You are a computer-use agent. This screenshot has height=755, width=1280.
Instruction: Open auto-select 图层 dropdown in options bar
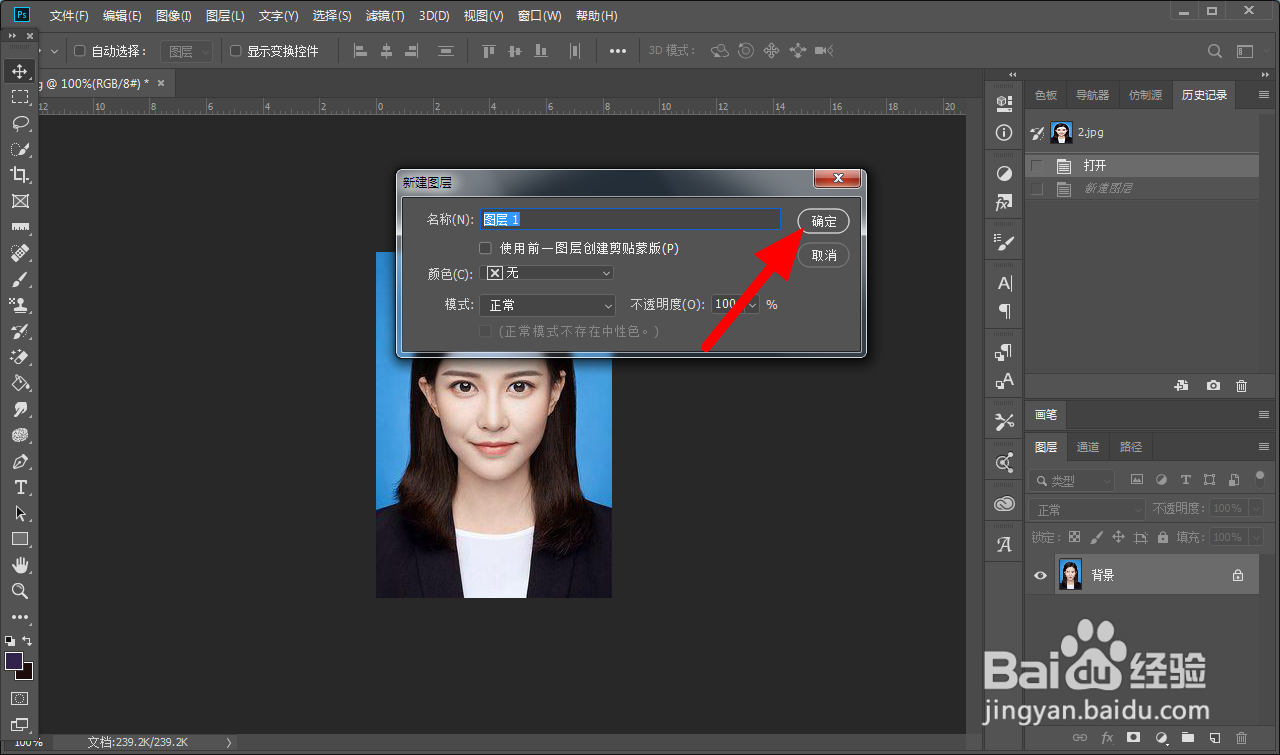point(187,51)
